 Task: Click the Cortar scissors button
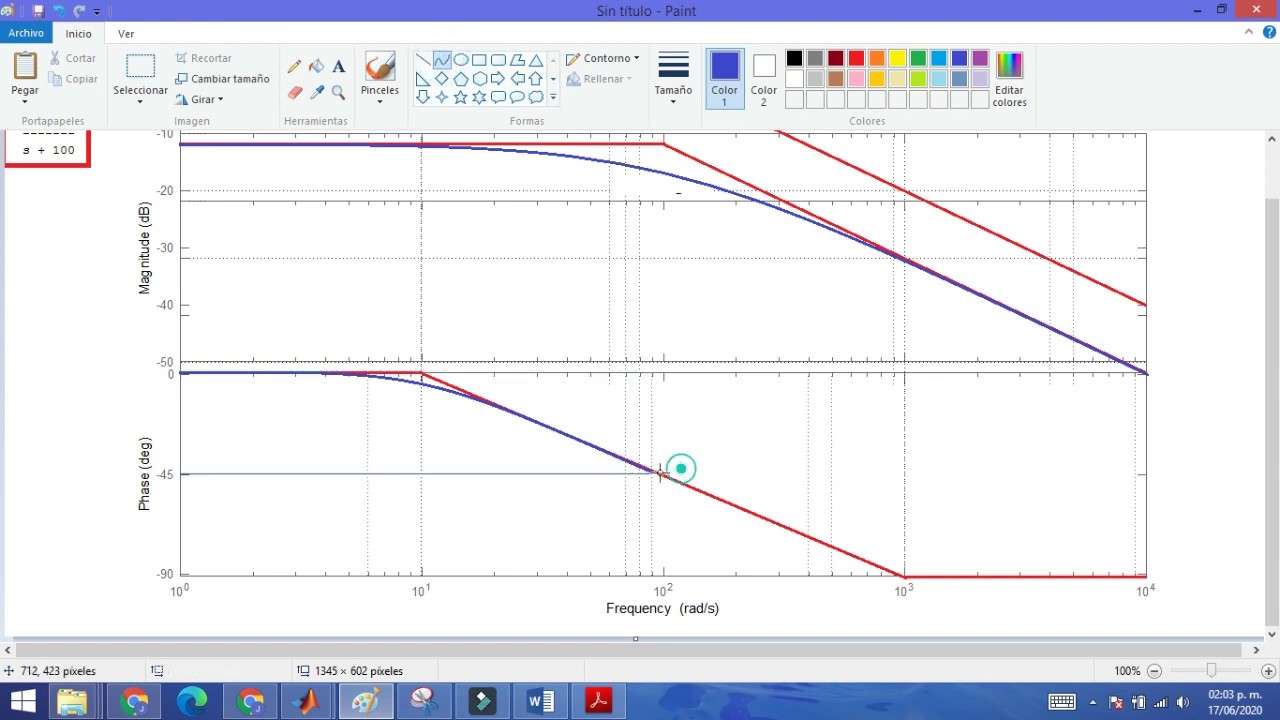pyautogui.click(x=73, y=58)
